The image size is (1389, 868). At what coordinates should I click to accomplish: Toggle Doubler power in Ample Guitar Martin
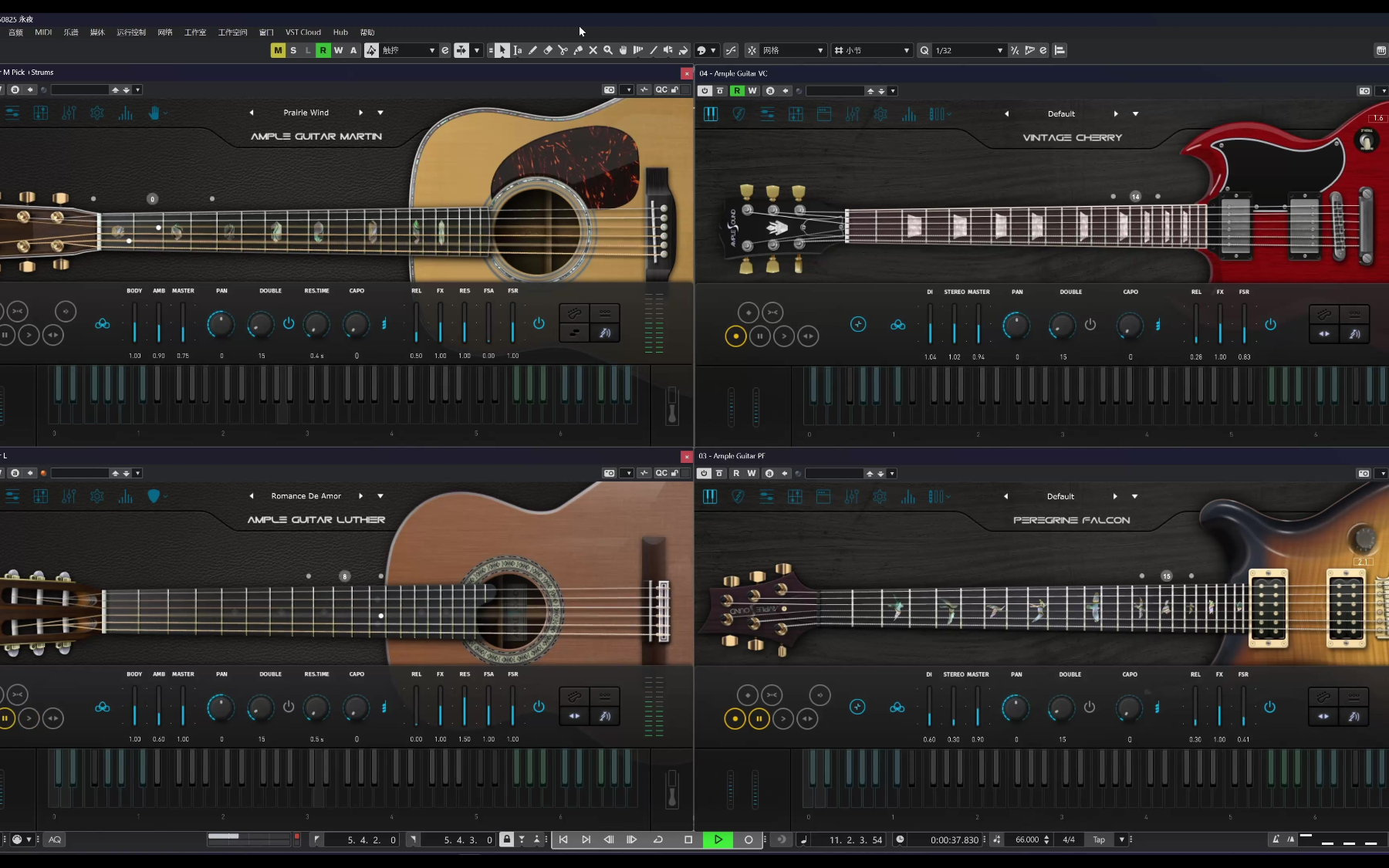[289, 323]
